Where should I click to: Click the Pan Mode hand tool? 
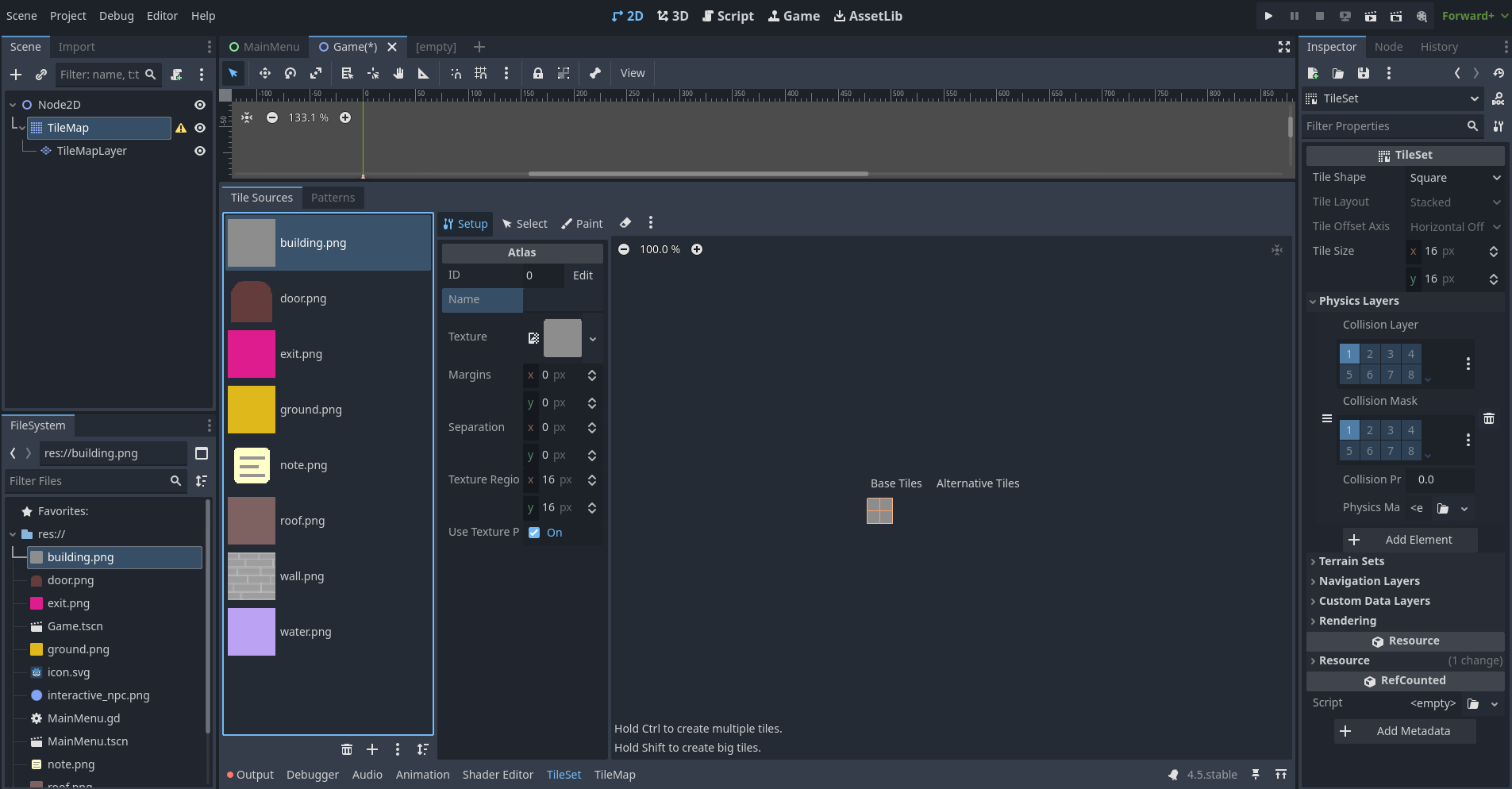pyautogui.click(x=398, y=73)
